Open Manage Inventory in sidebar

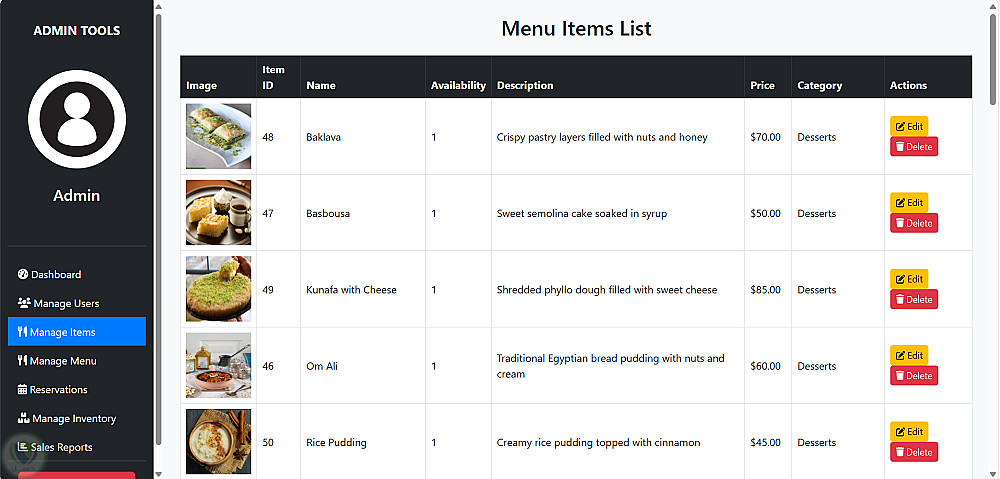74,419
